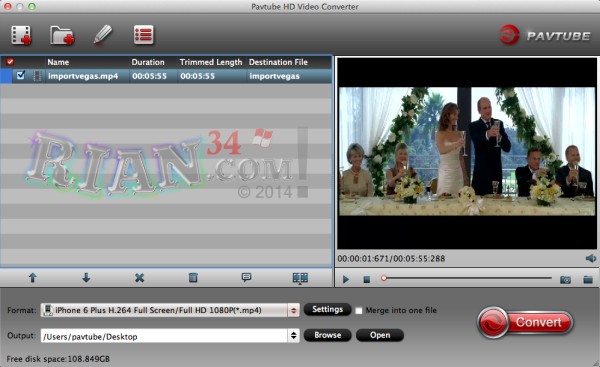Remove selected file with X icon

point(140,278)
